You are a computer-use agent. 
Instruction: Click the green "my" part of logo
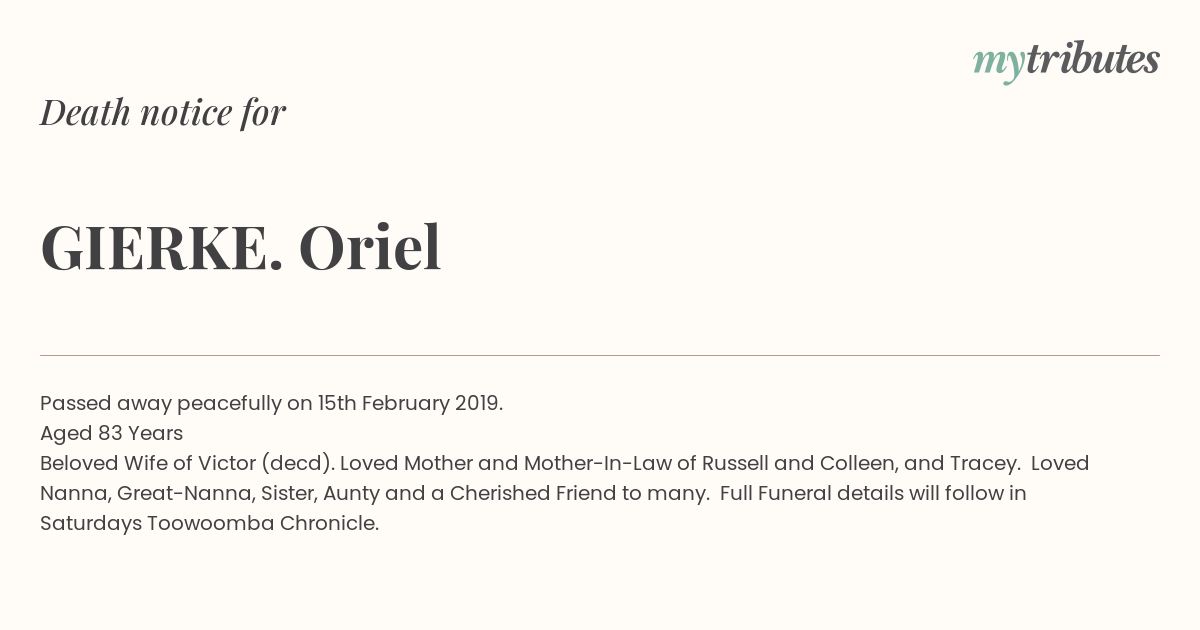[998, 64]
